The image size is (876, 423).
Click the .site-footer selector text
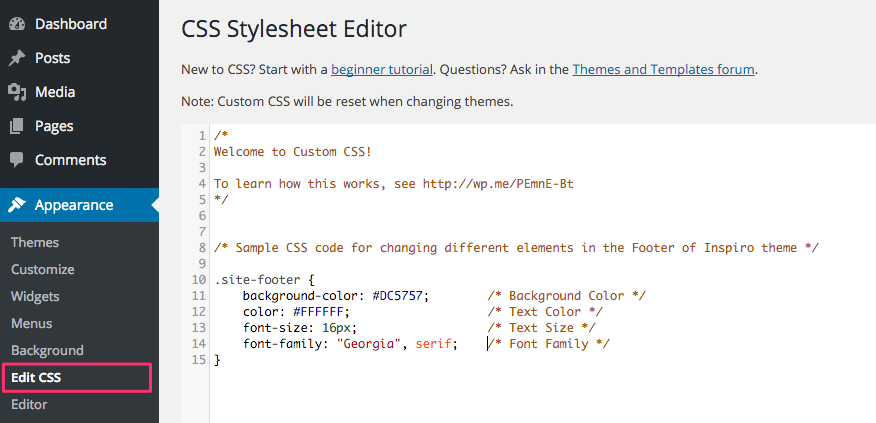[257, 279]
